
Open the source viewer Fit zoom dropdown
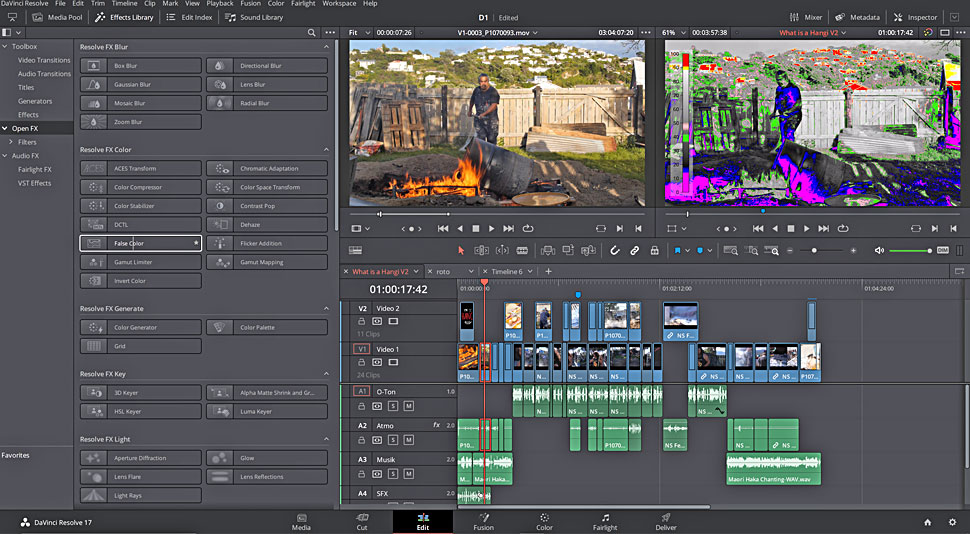pos(358,32)
